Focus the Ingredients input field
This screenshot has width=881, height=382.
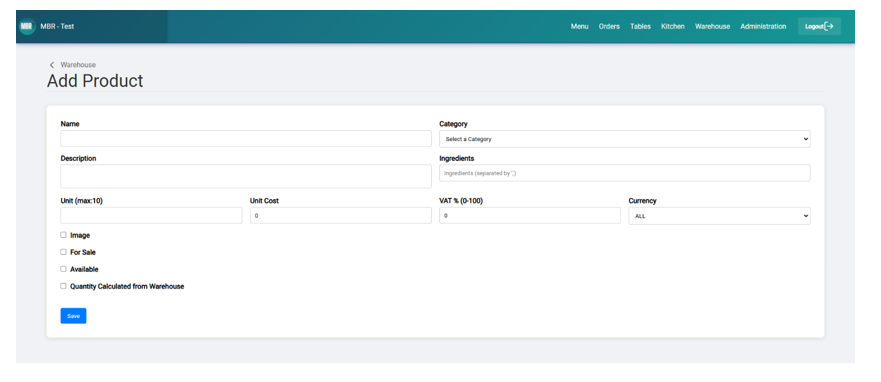click(x=624, y=173)
